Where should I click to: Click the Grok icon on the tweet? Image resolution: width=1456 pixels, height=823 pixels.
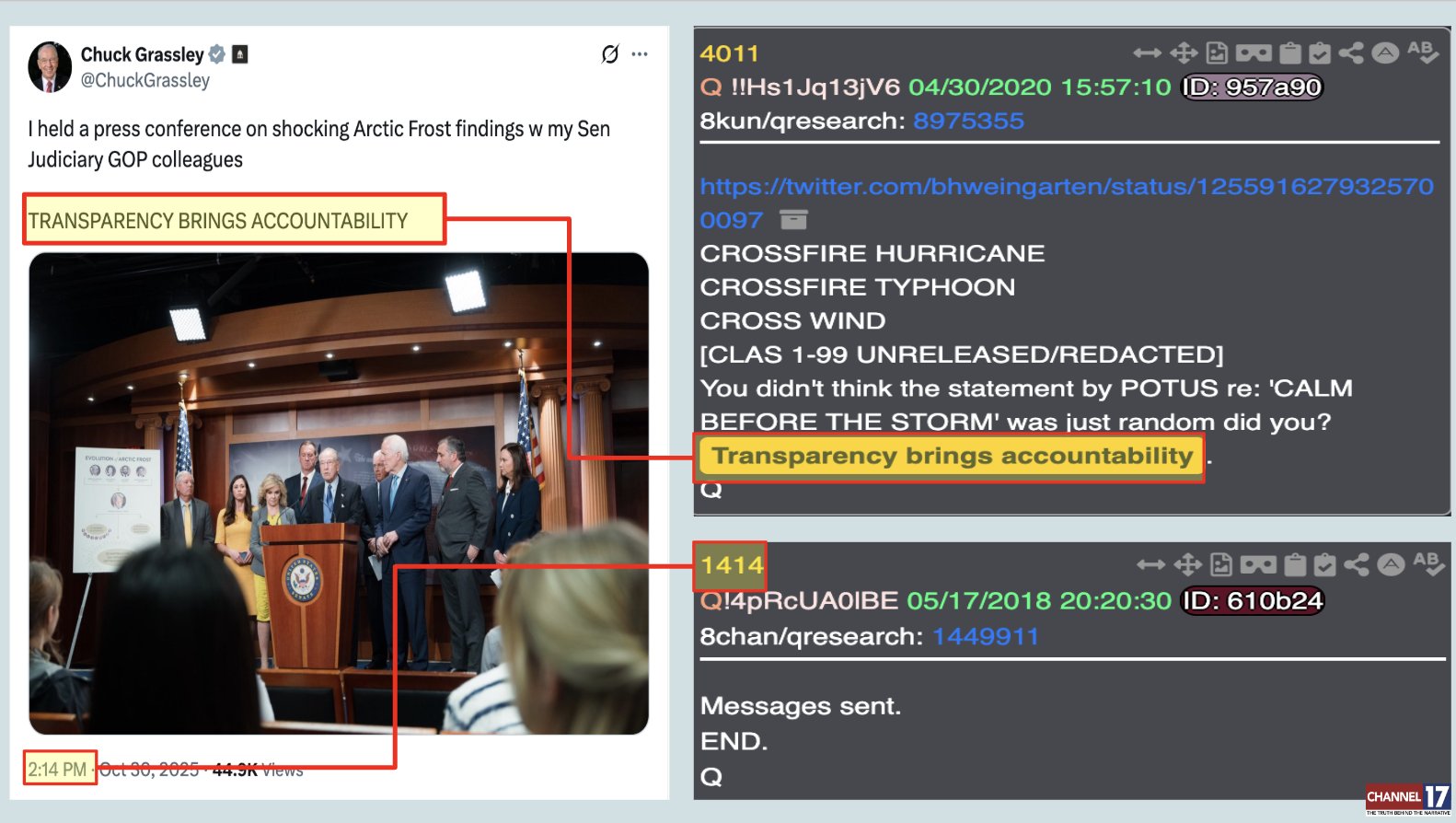(609, 54)
